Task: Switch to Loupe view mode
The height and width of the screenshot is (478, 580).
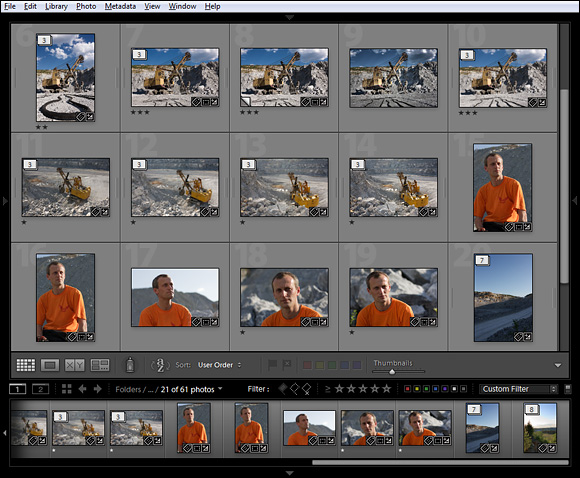Action: (50, 365)
